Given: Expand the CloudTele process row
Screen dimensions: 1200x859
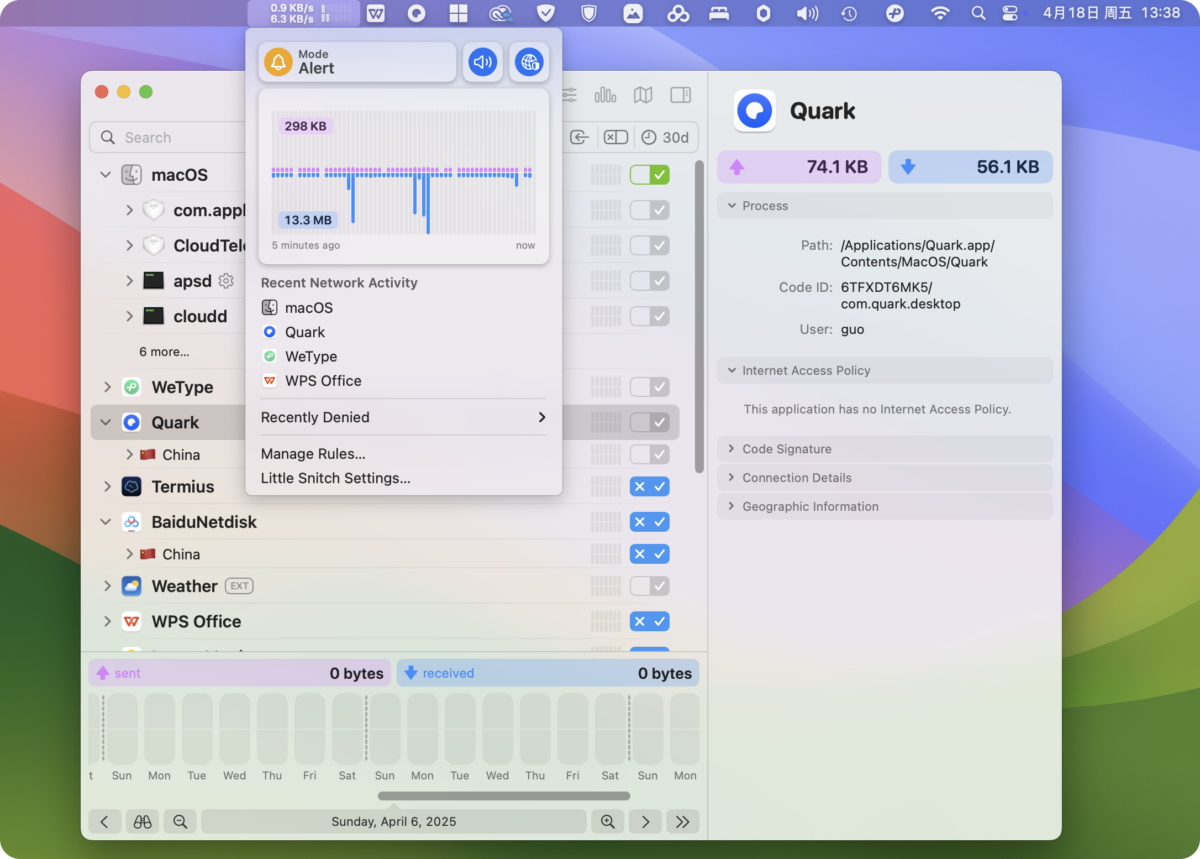Looking at the screenshot, I should point(129,245).
